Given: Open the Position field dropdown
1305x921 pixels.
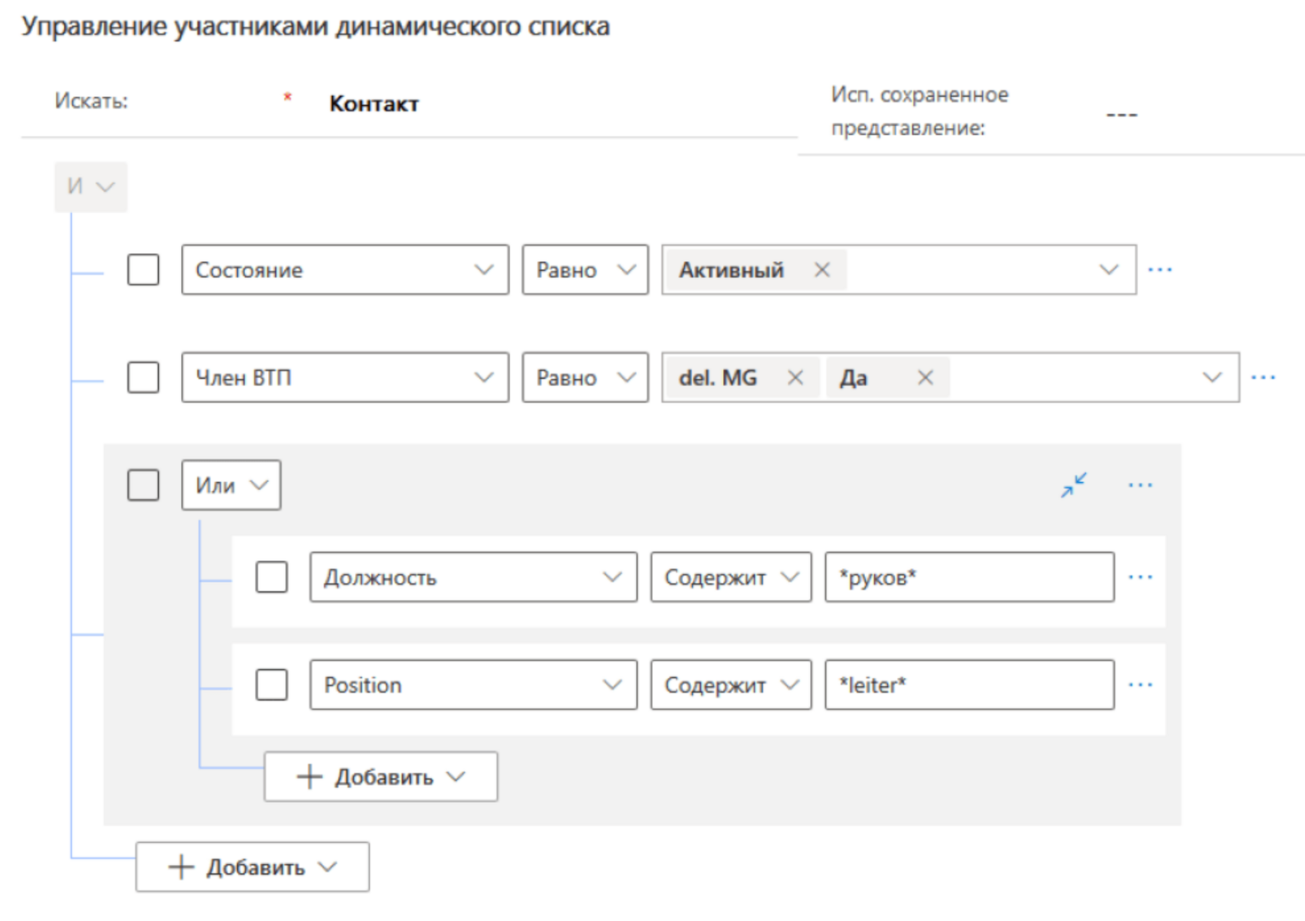Looking at the screenshot, I should [x=473, y=685].
